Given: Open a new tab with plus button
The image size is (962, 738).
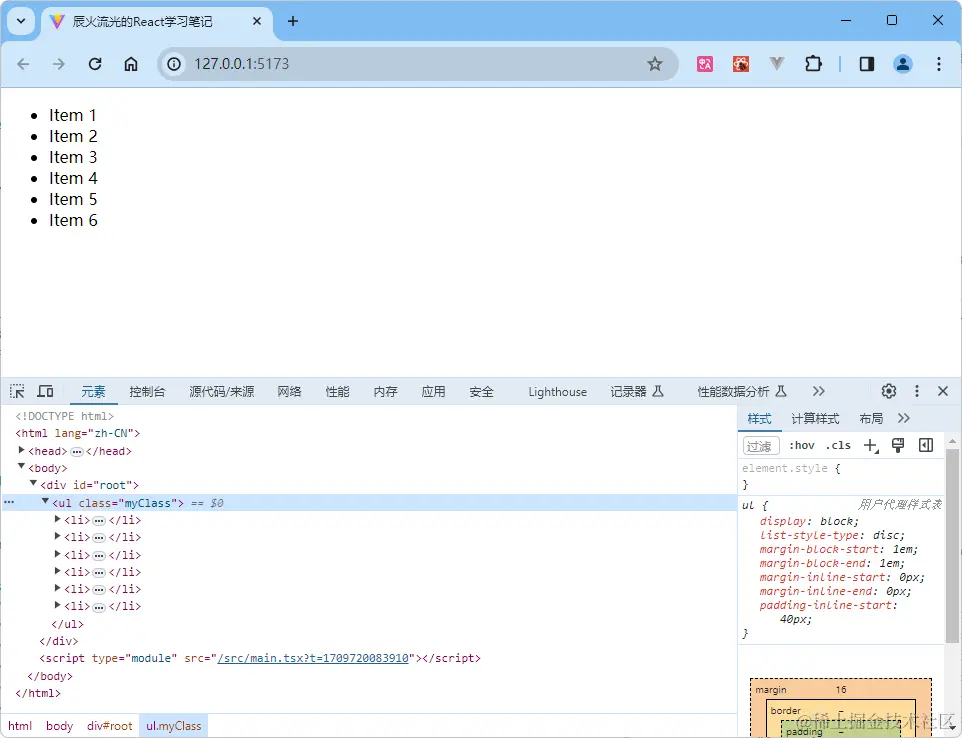Looking at the screenshot, I should [293, 21].
